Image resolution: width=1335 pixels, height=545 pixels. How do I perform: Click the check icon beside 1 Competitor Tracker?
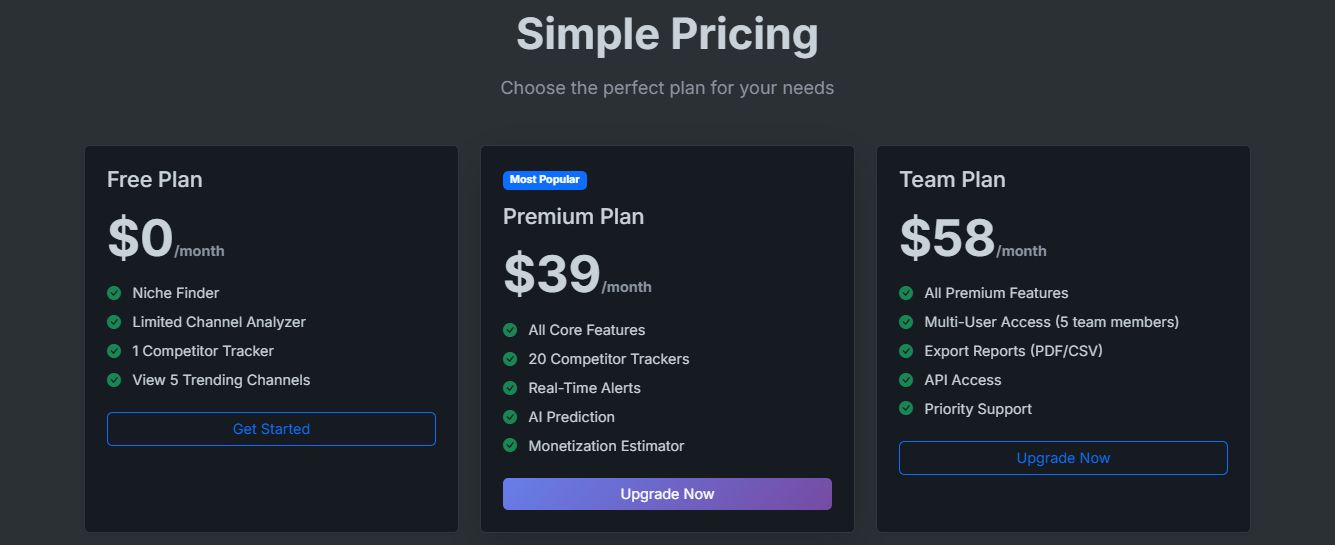[x=114, y=351]
